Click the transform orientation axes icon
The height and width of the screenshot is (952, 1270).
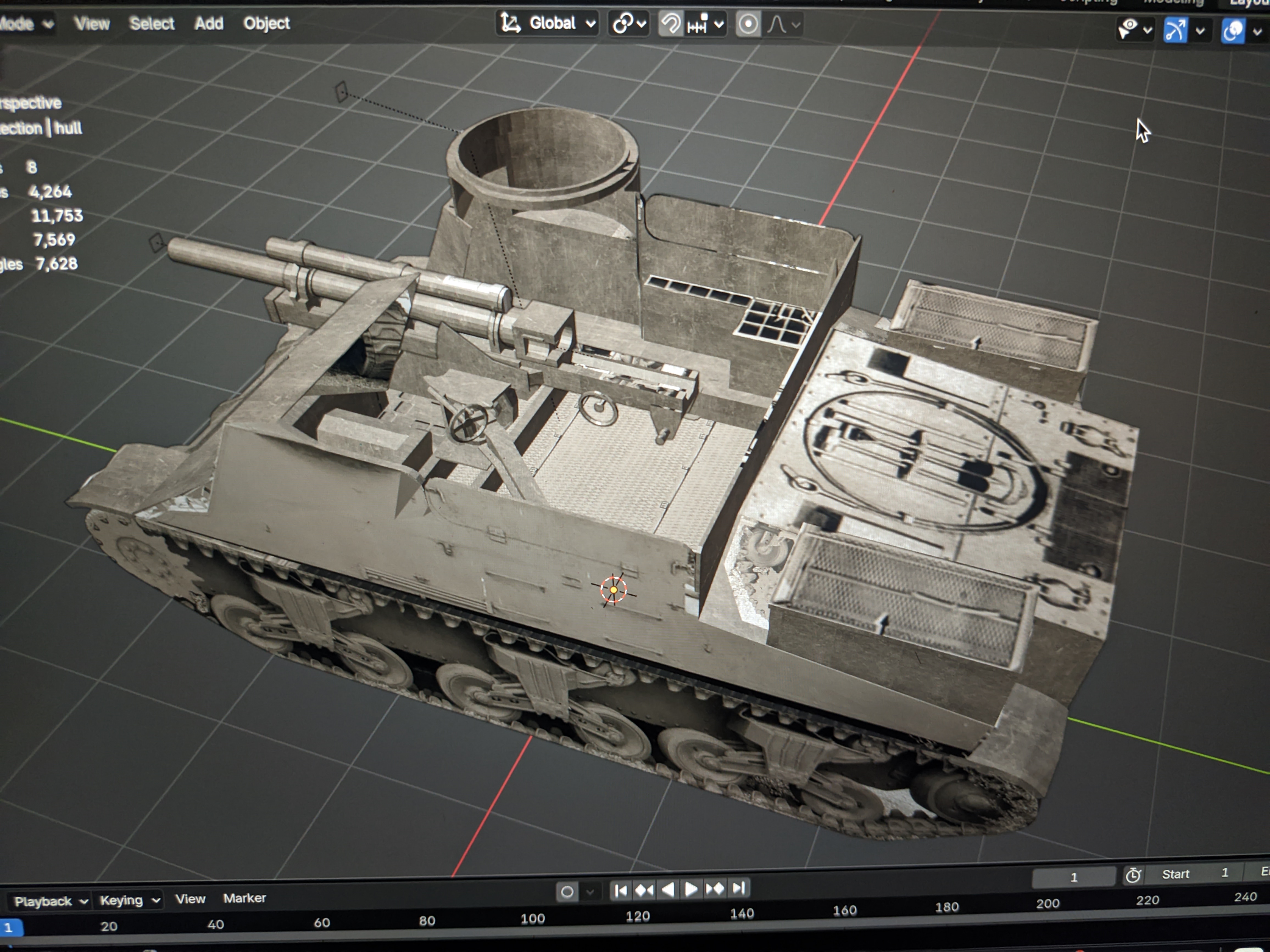[x=510, y=23]
